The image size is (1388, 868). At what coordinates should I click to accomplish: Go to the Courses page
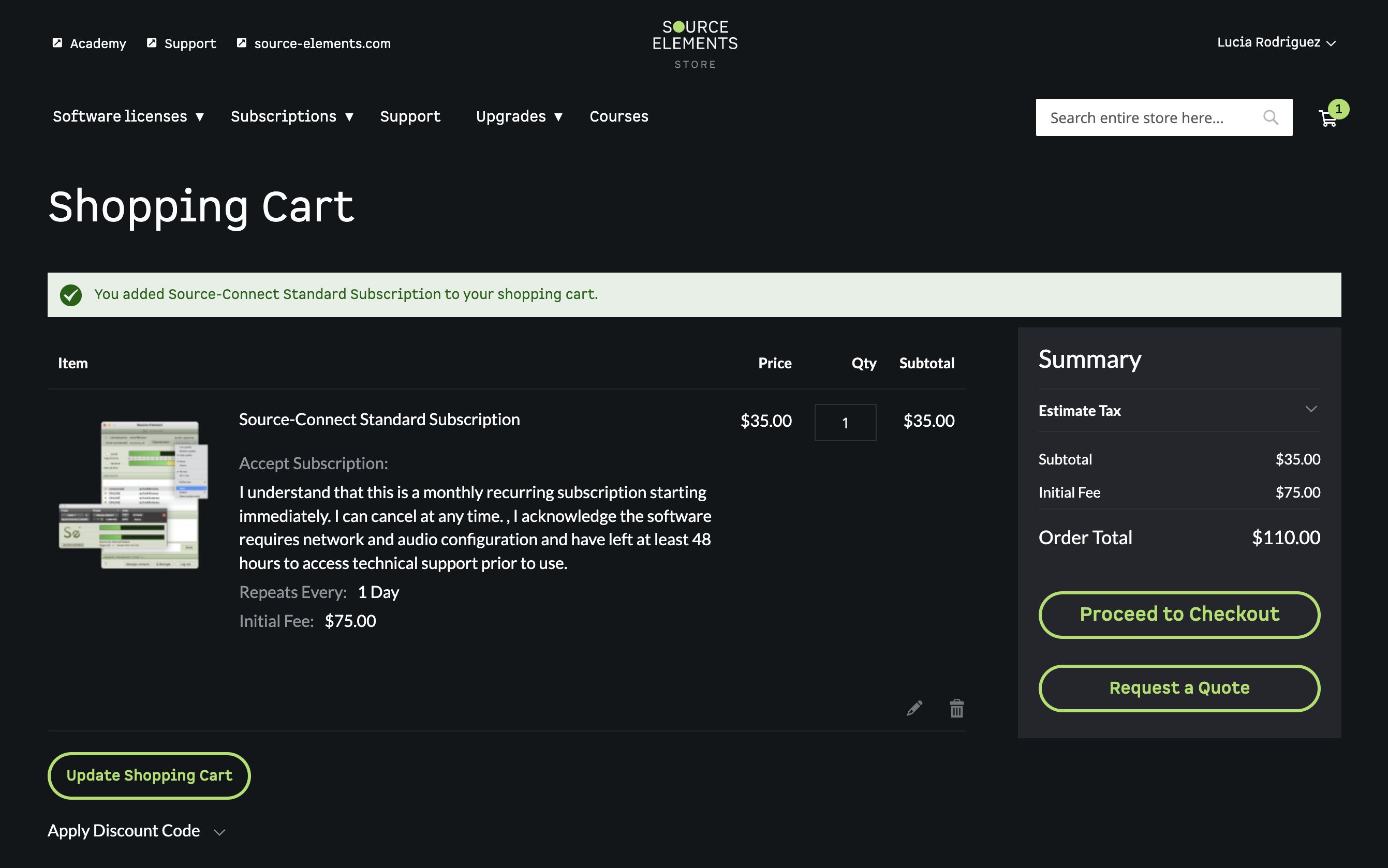(x=618, y=116)
